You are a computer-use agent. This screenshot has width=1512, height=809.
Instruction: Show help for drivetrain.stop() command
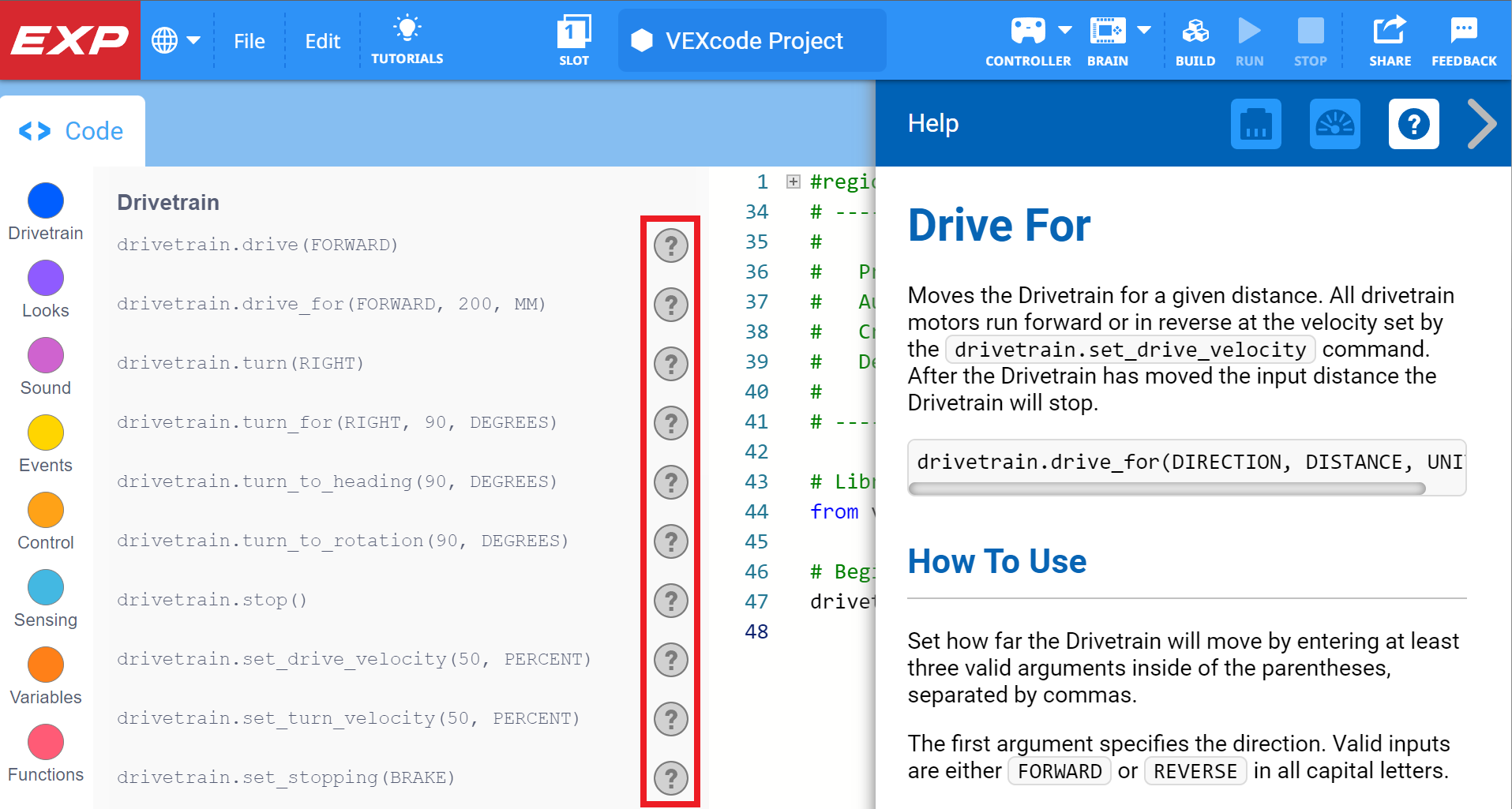(x=671, y=601)
